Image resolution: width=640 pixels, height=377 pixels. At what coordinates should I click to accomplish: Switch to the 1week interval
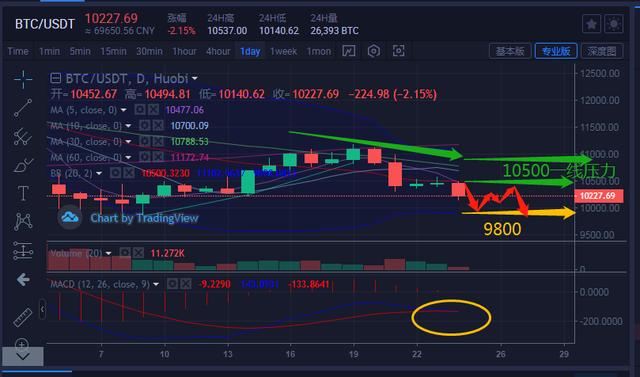tap(284, 51)
